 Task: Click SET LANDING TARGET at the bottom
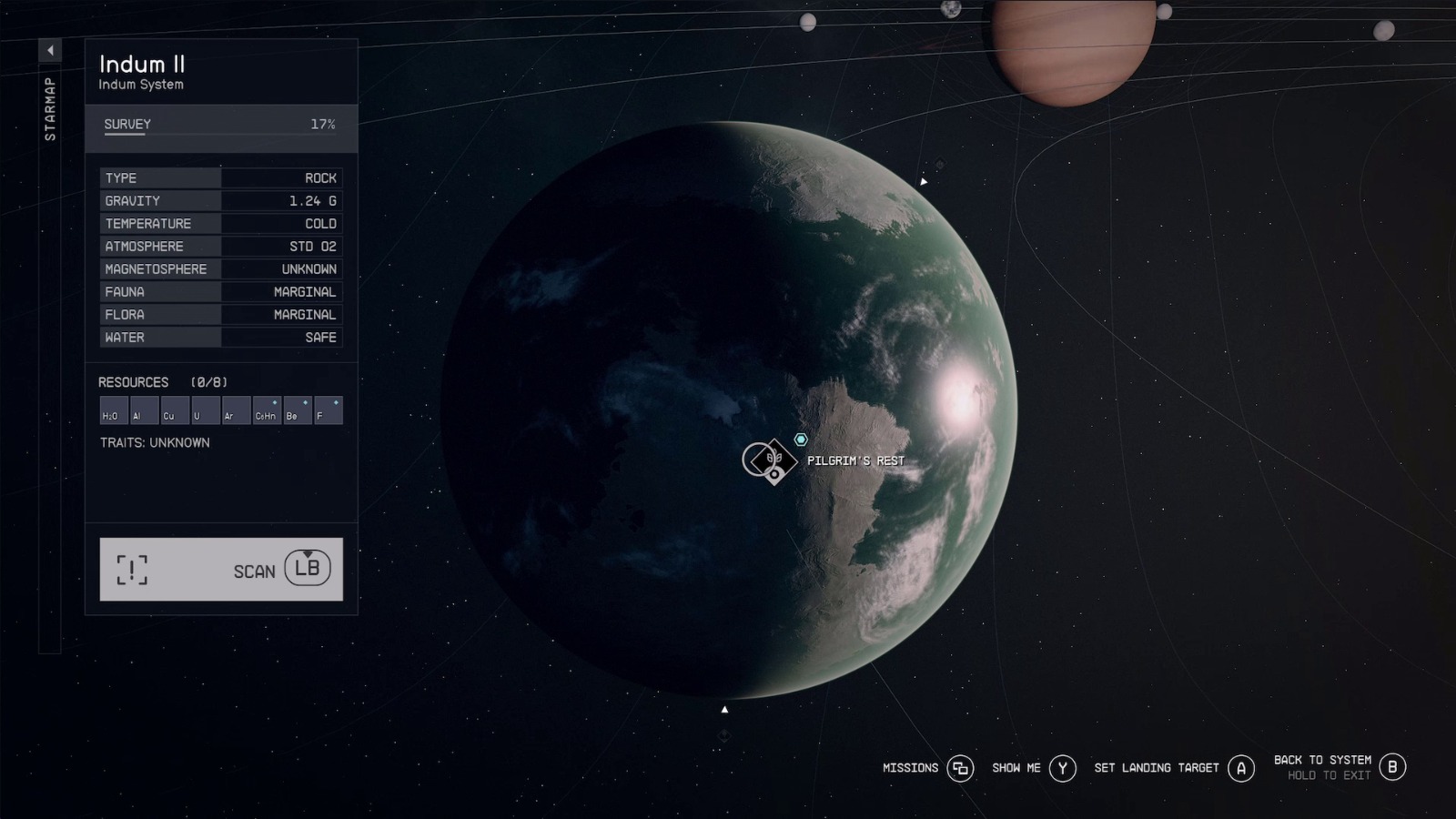tap(1156, 767)
